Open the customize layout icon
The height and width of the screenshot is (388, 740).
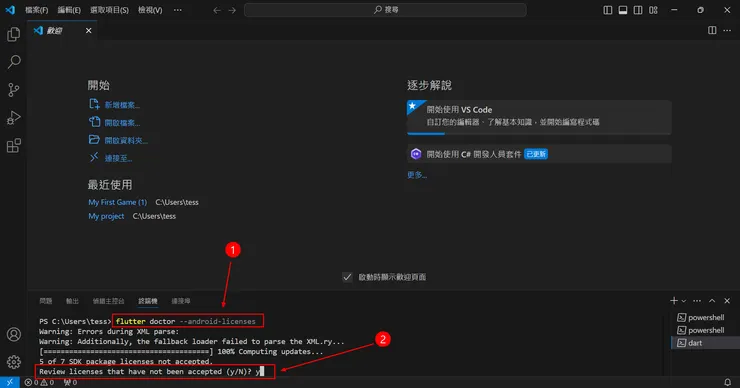(653, 10)
